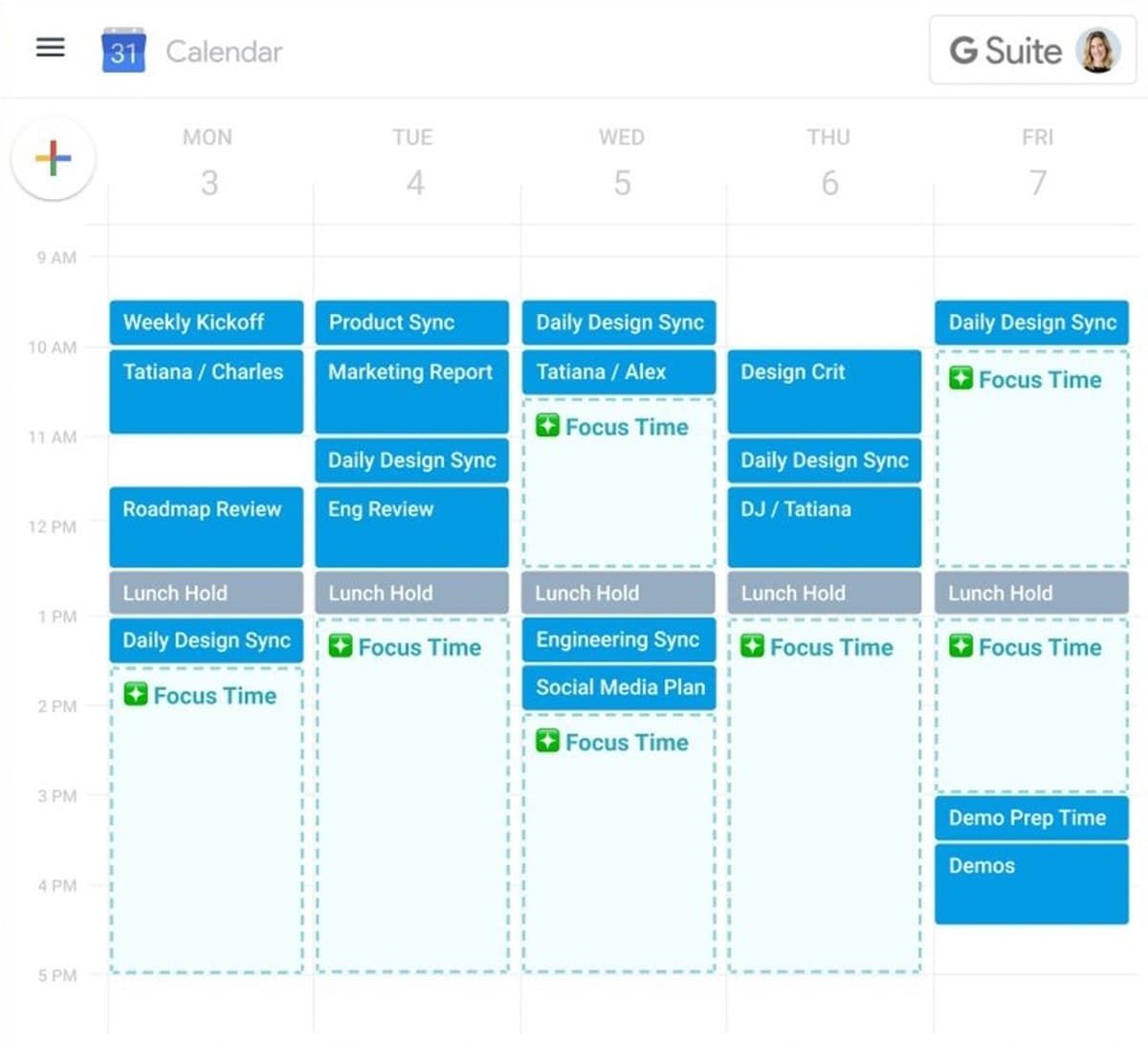Click the Calendar 31 logo icon
1148x1049 pixels.
point(123,51)
